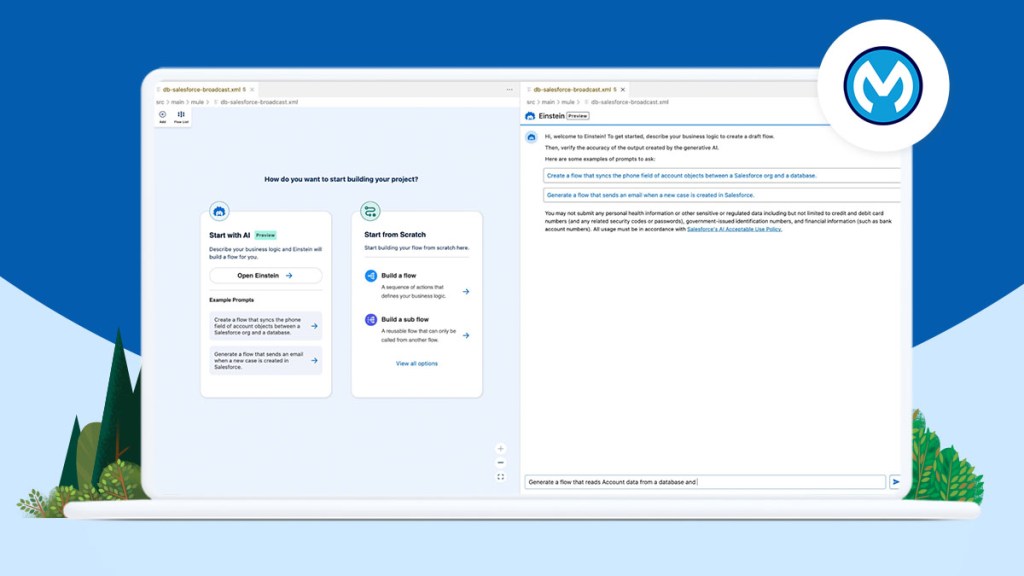Click the Add icon in canvas toolbar
The height and width of the screenshot is (576, 1024).
click(x=163, y=116)
